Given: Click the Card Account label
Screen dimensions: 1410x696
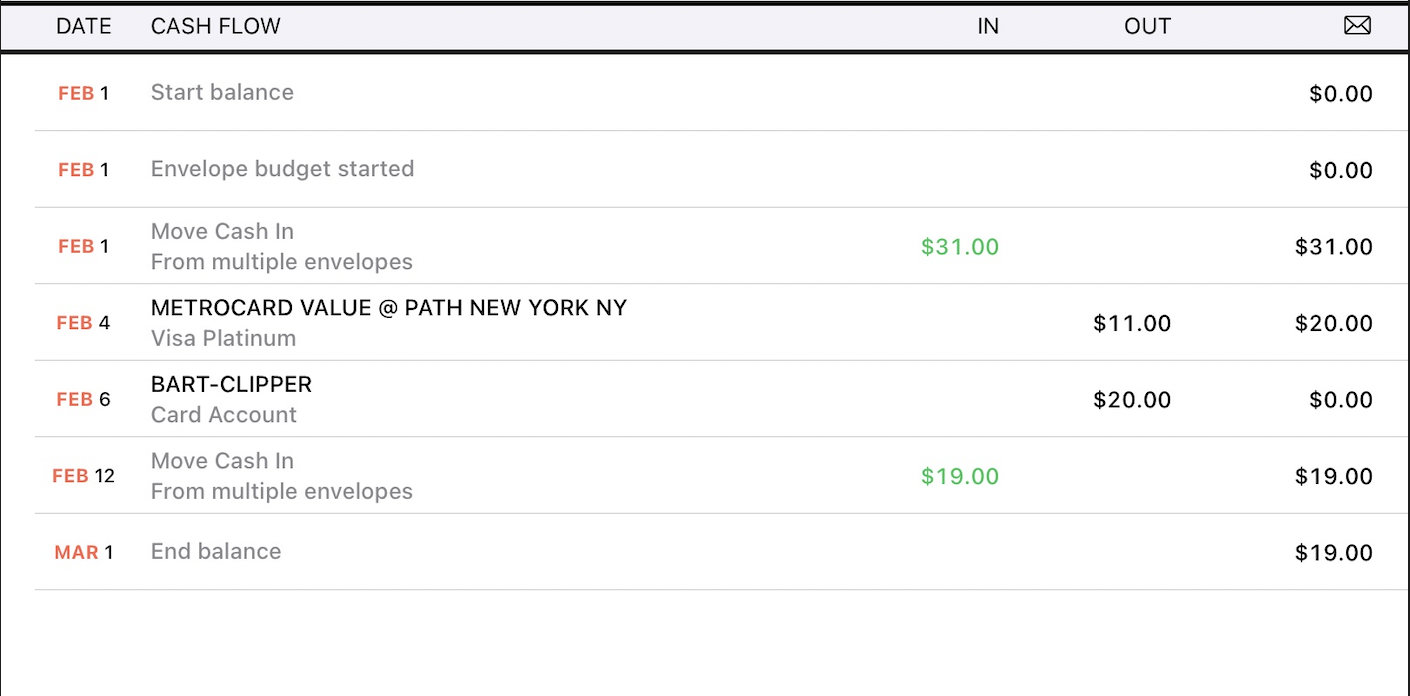Looking at the screenshot, I should (x=224, y=415).
